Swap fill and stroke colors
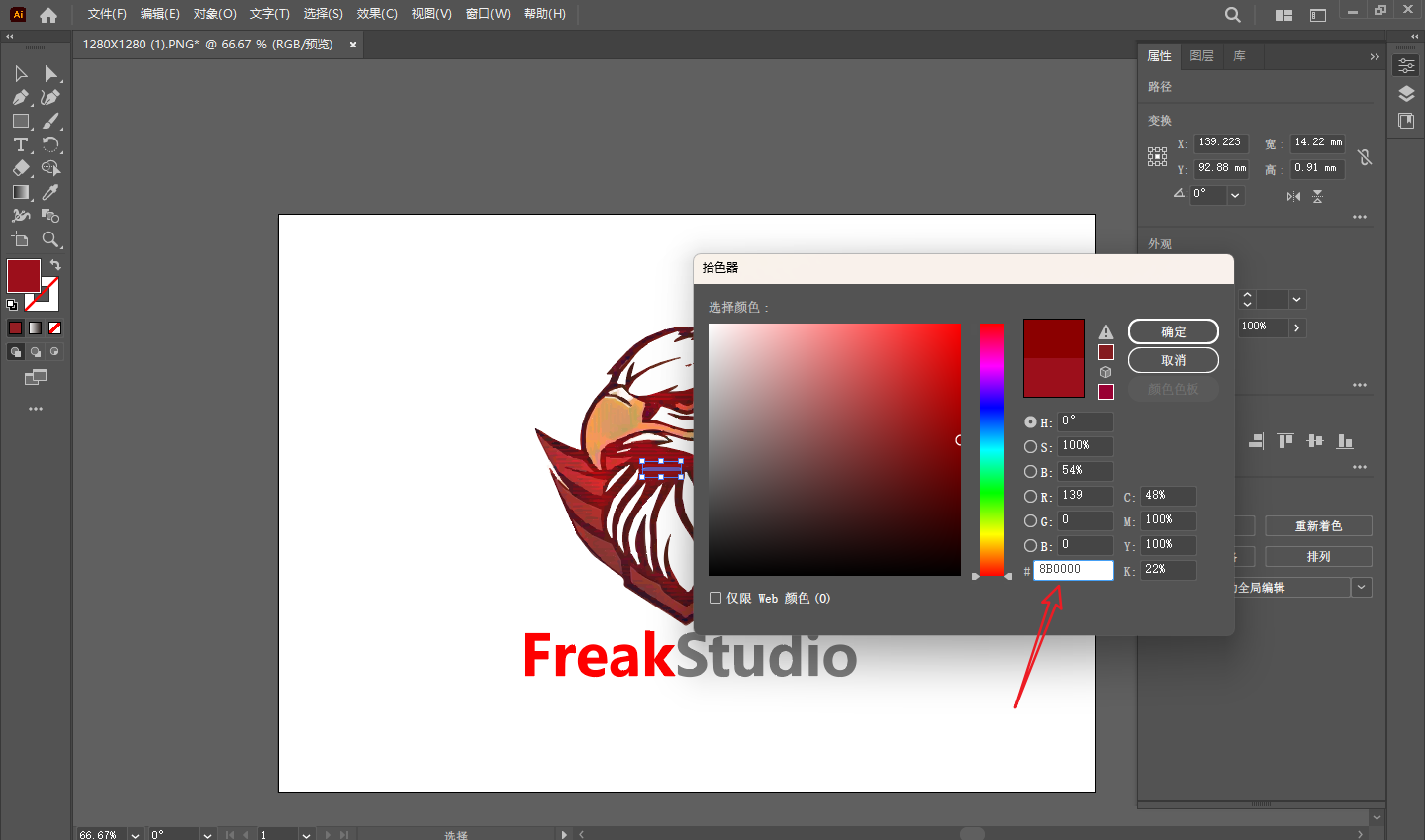This screenshot has height=840, width=1425. click(x=55, y=265)
